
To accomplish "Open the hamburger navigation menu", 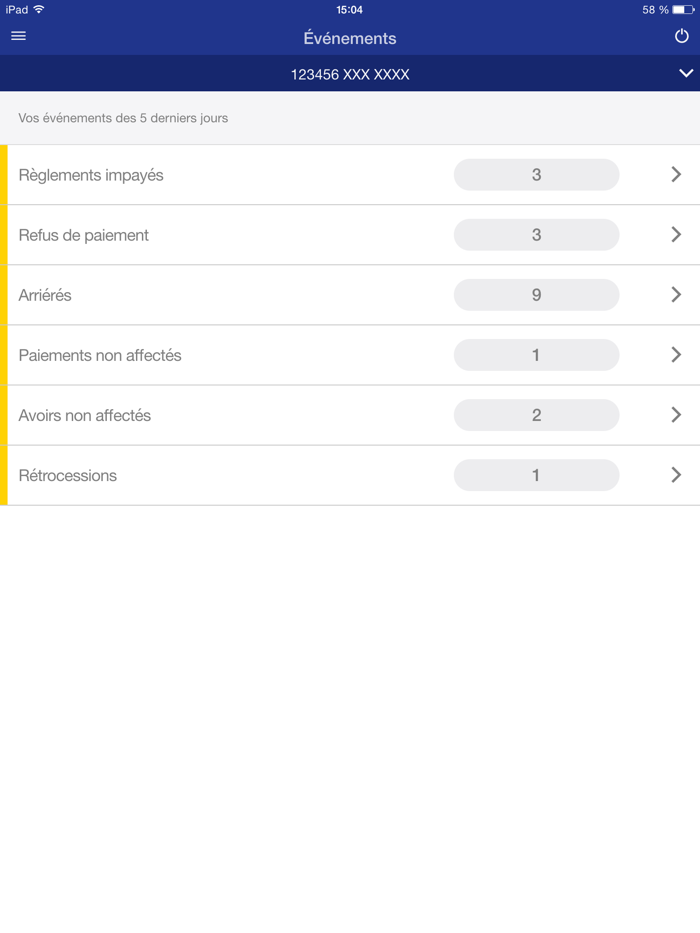I will point(18,36).
